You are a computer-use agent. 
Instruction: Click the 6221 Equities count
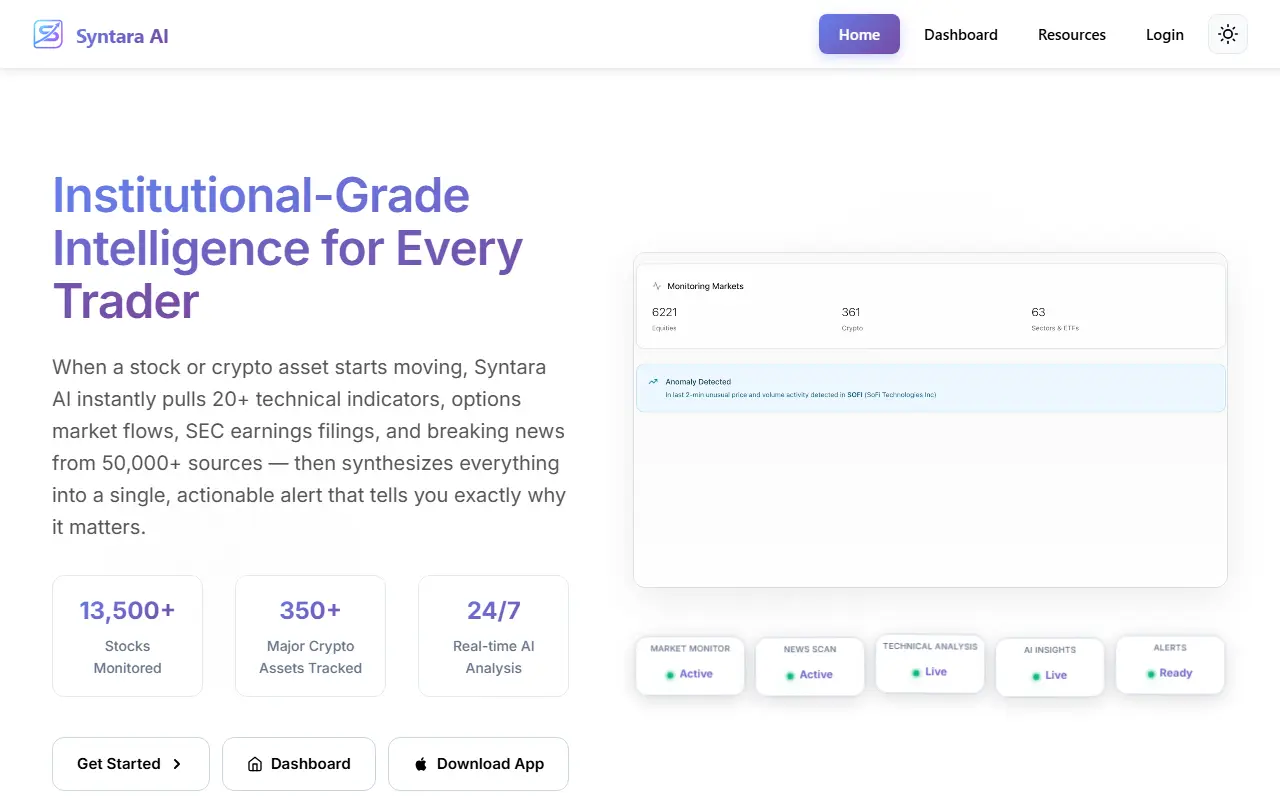coord(664,312)
